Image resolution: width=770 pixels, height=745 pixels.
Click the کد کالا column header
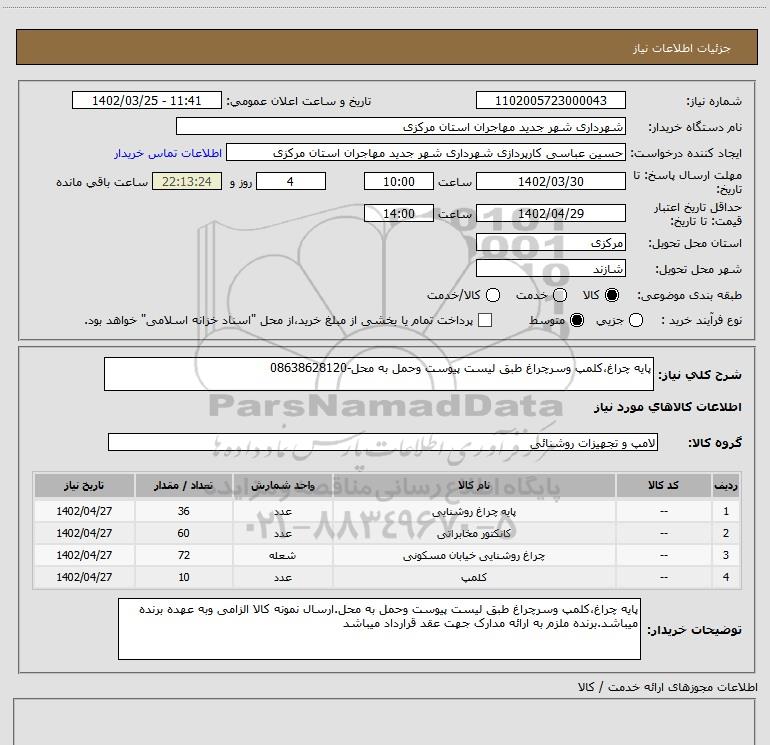[663, 485]
